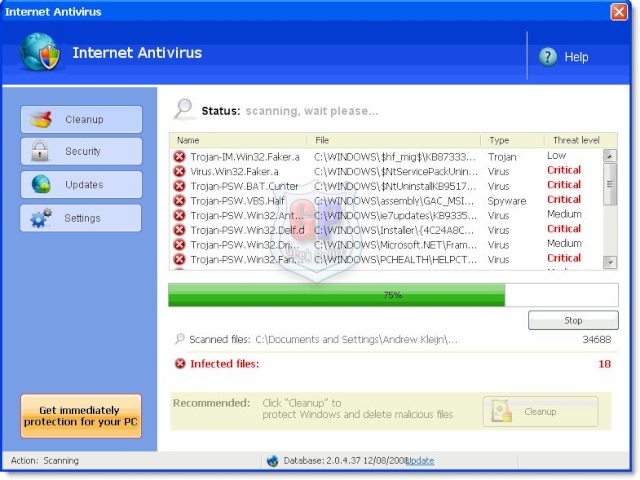The image size is (640, 480).
Task: Select the Trojan-PSW.VBS.Half threat name
Action: click(238, 201)
